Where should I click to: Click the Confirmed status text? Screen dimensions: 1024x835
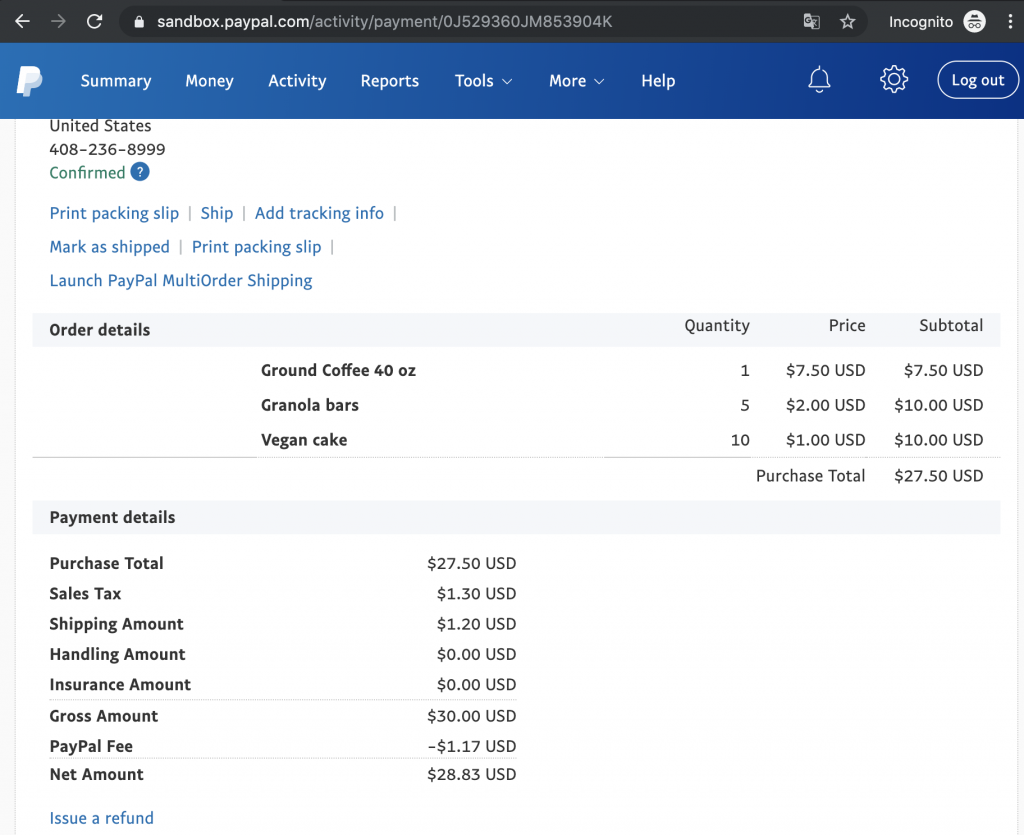pyautogui.click(x=88, y=173)
